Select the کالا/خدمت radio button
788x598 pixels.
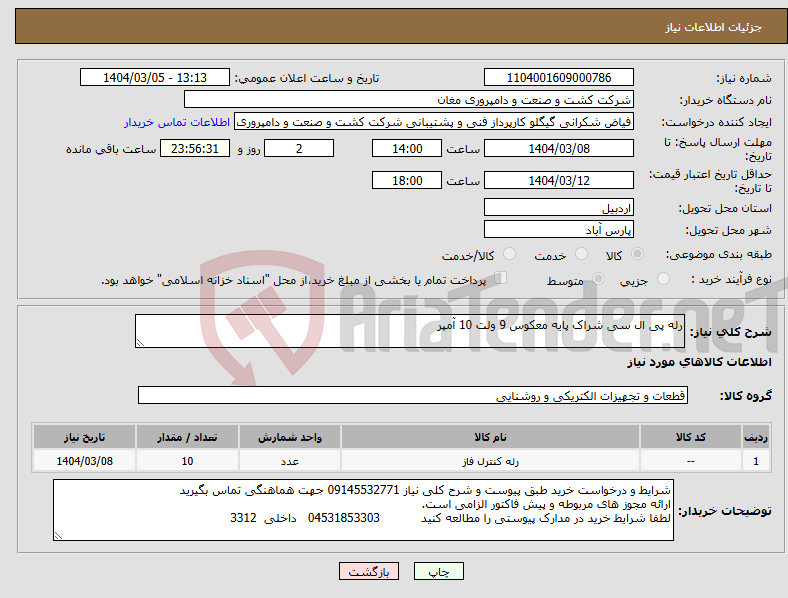click(x=510, y=254)
